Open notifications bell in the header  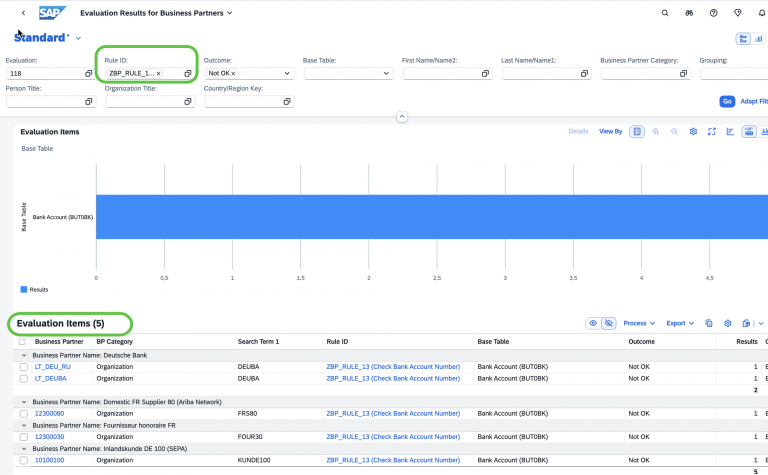(762, 13)
